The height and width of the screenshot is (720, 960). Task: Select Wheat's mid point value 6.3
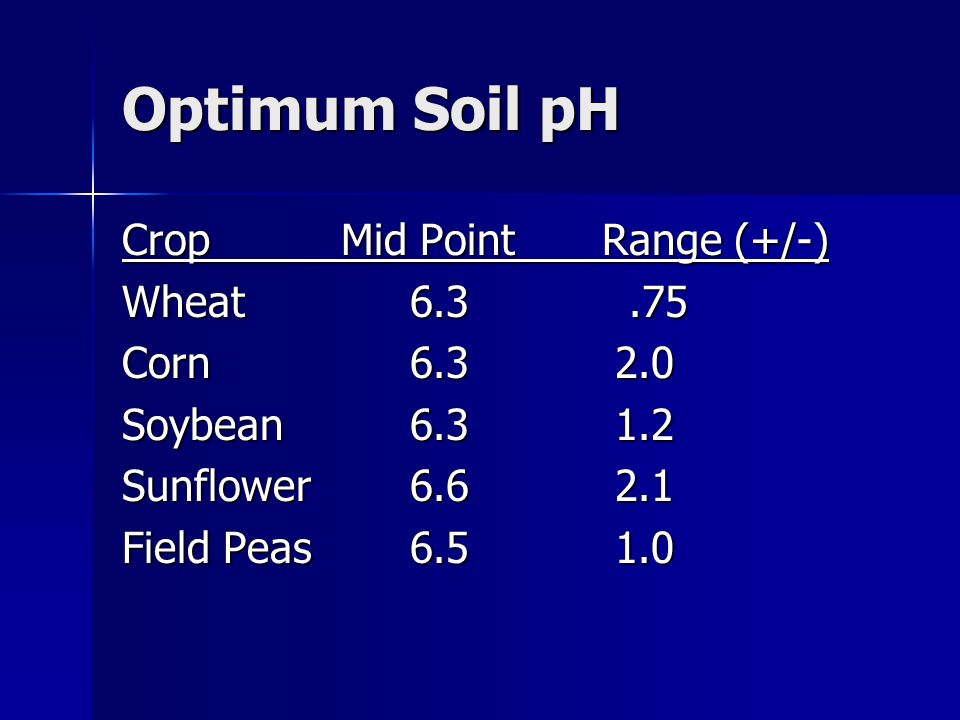click(x=439, y=302)
